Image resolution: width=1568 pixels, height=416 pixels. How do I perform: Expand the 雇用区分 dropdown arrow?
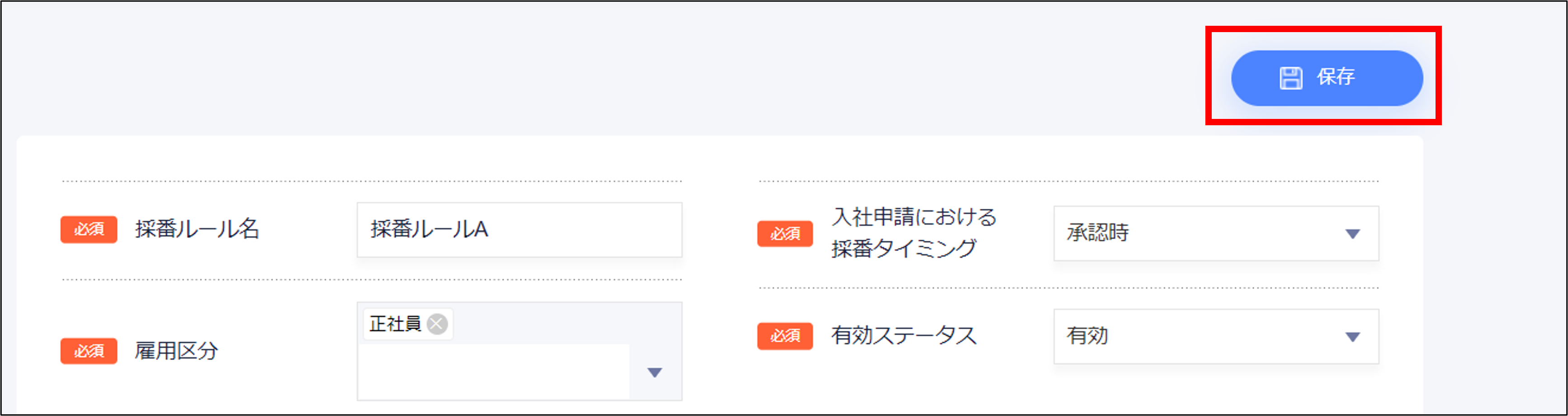tap(654, 373)
